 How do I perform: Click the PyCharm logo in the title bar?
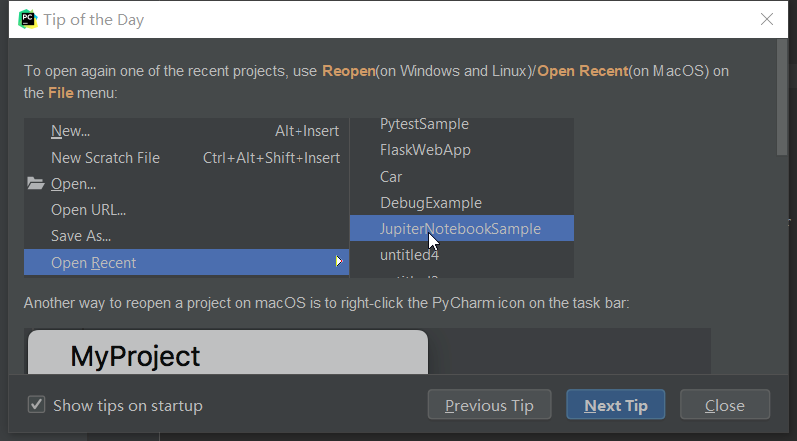tap(27, 19)
